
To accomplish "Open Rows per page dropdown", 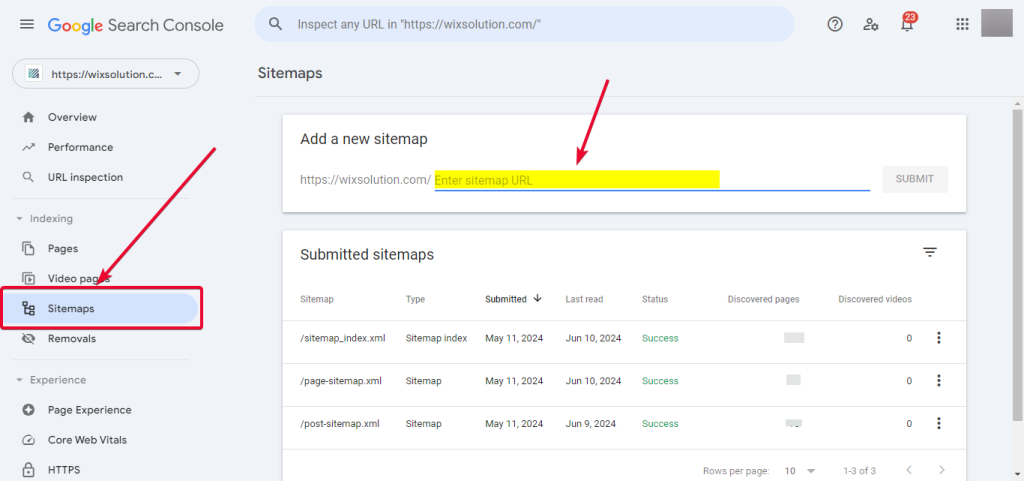I will (800, 471).
